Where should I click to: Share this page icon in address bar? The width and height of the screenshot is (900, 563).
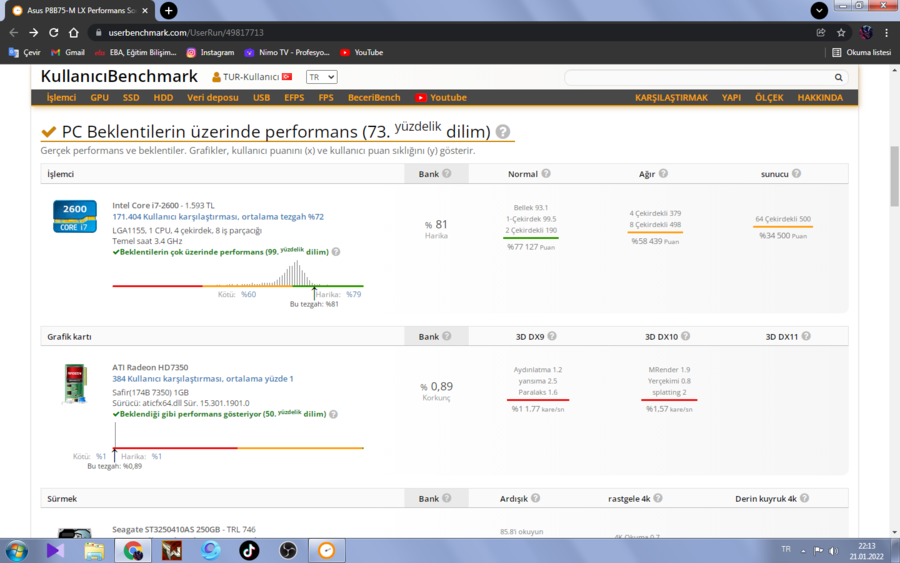point(821,33)
